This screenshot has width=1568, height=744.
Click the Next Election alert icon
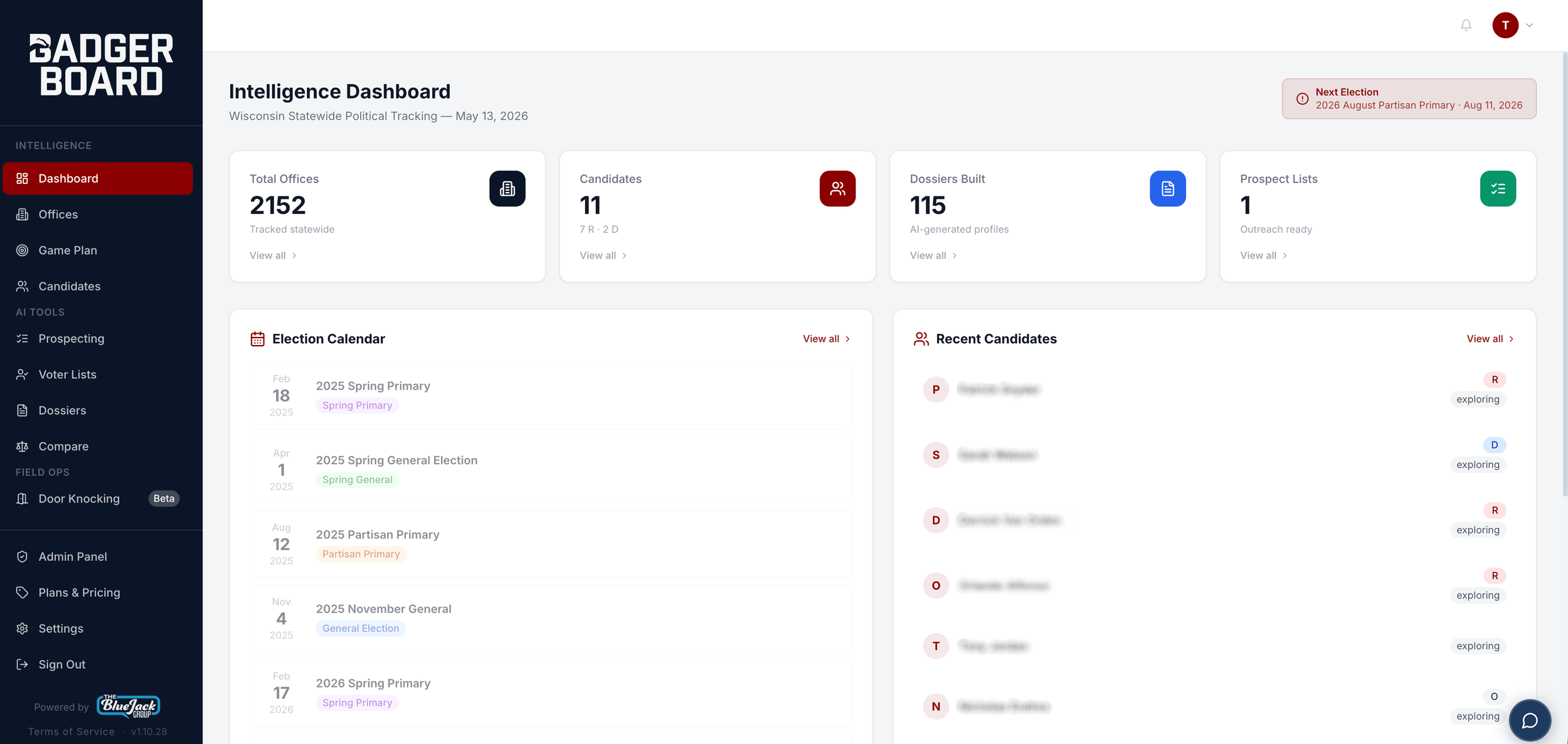[x=1302, y=98]
